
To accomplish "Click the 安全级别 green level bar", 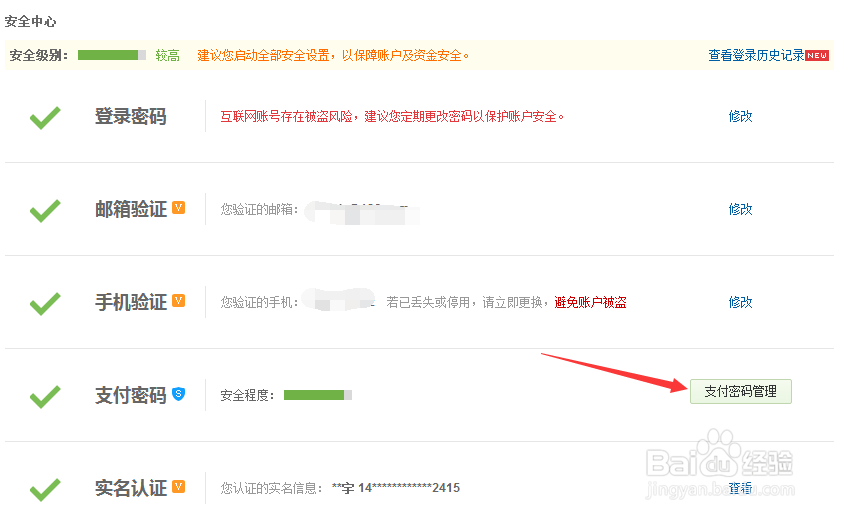I will point(111,55).
